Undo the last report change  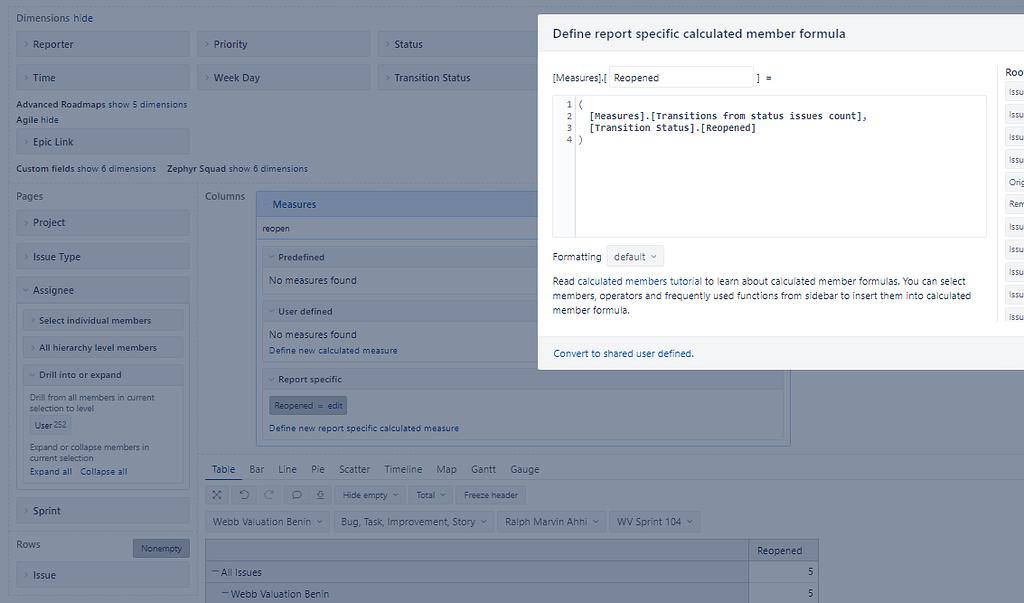coord(243,494)
